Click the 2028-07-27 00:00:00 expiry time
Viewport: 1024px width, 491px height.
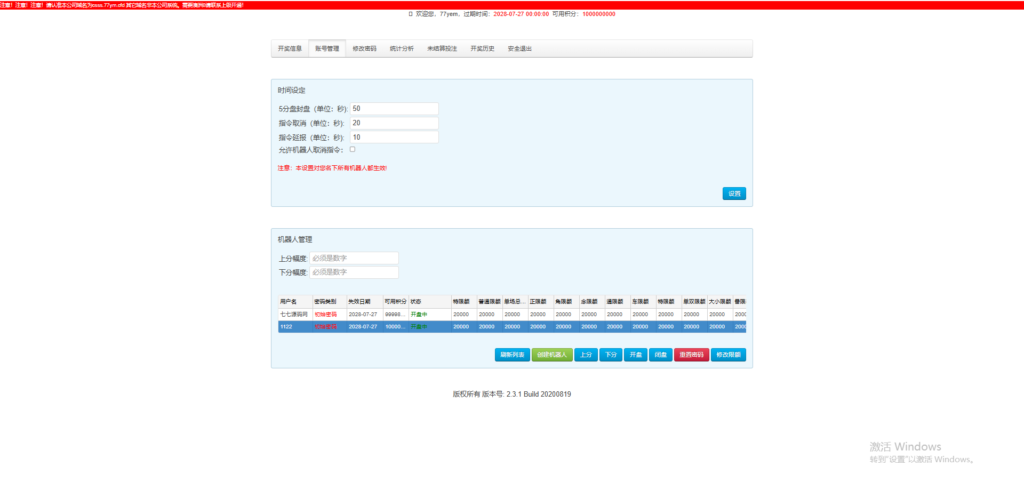pos(521,14)
